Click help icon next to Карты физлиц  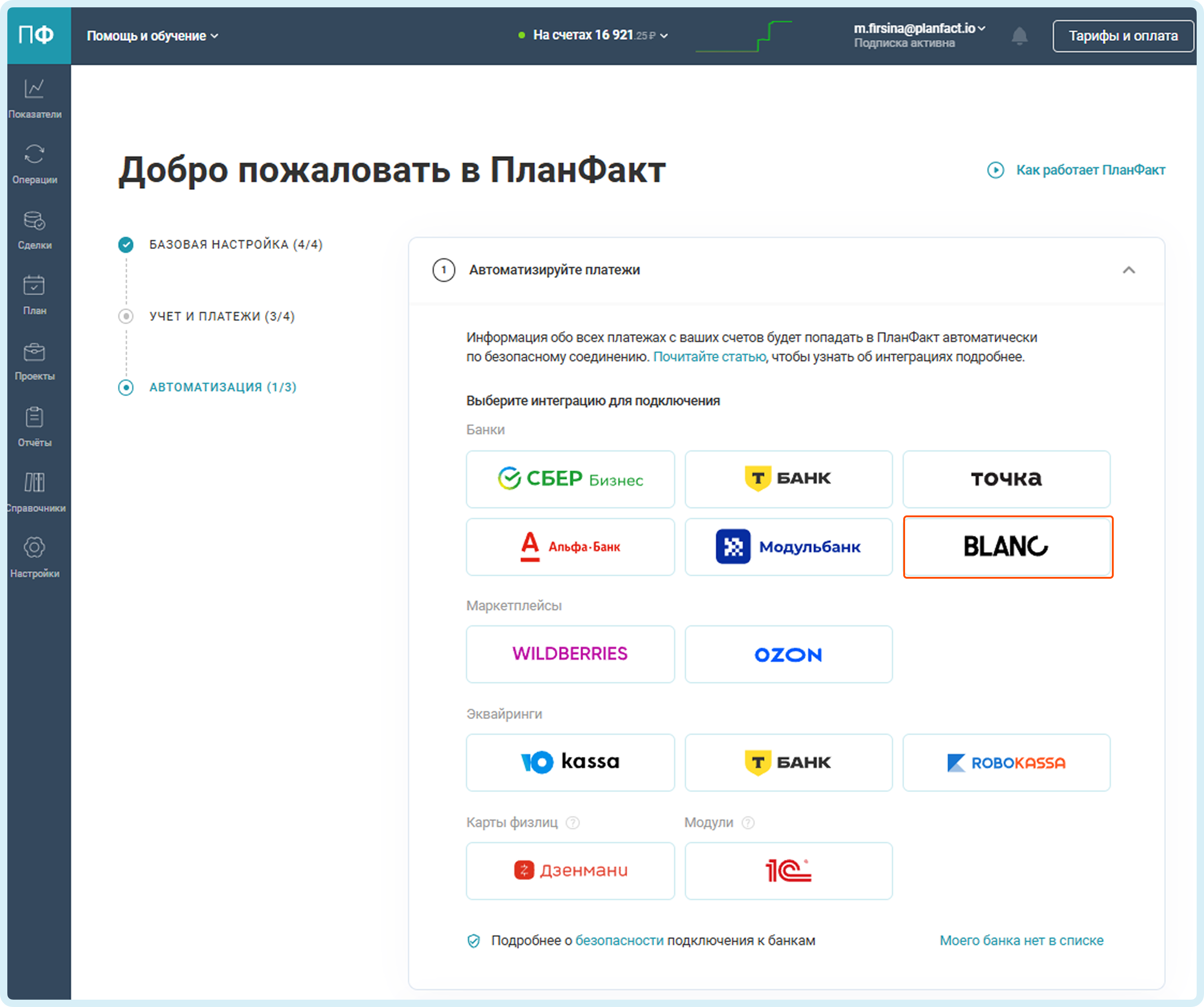[573, 822]
